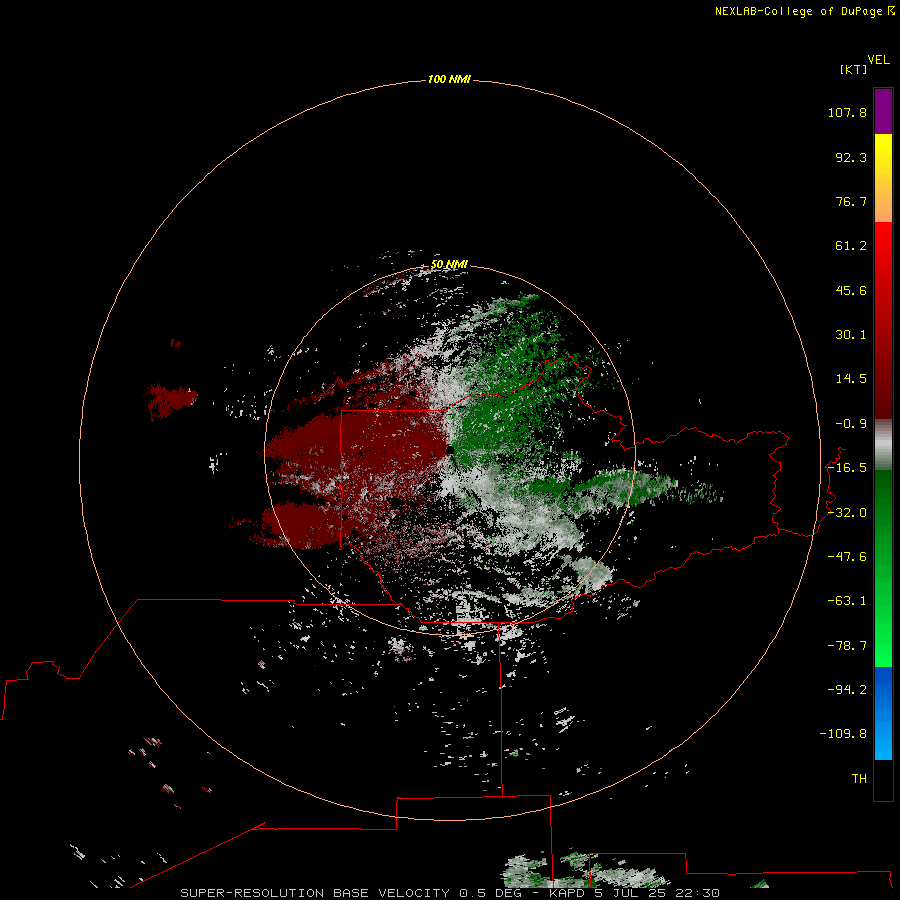Image resolution: width=900 pixels, height=900 pixels.
Task: Click the -0.9 velocity scale value
Action: (851, 424)
